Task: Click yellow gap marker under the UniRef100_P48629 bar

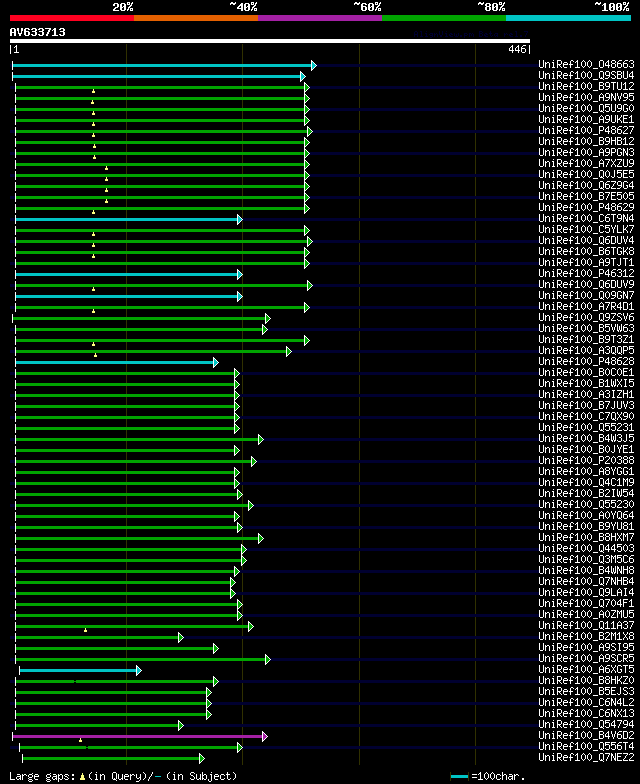Action: (94, 212)
